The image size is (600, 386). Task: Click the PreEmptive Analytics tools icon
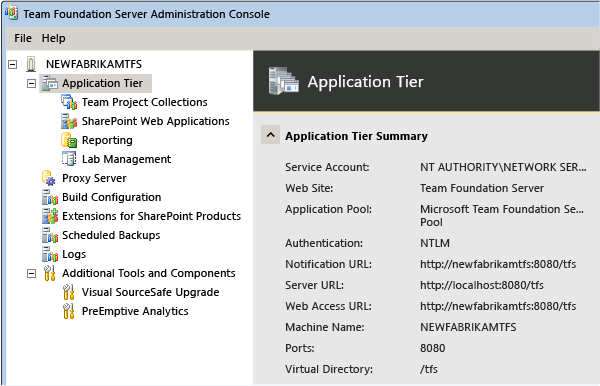pos(68,311)
